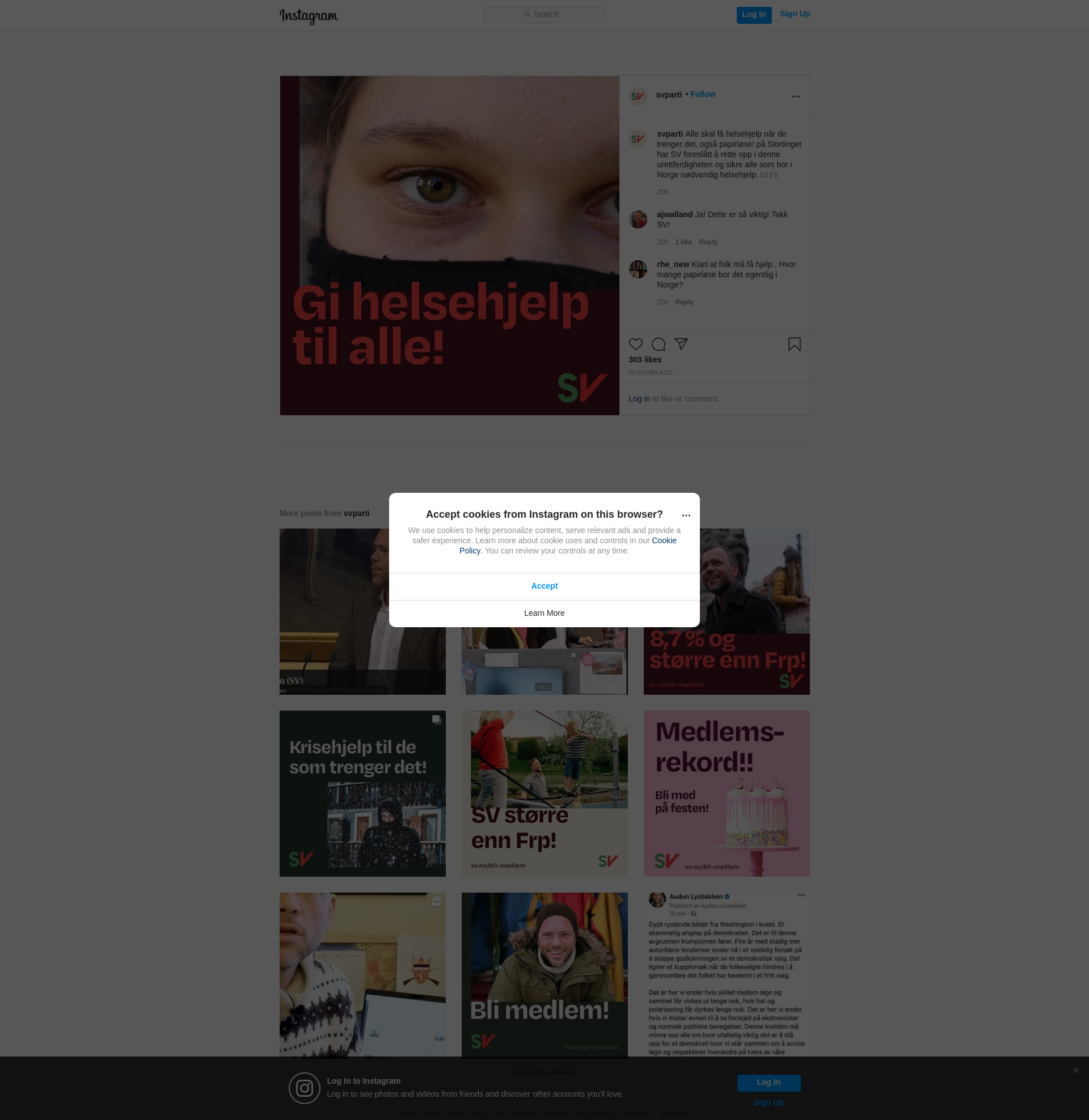View the 303 likes list
Viewport: 1089px width, 1120px height.
point(644,360)
